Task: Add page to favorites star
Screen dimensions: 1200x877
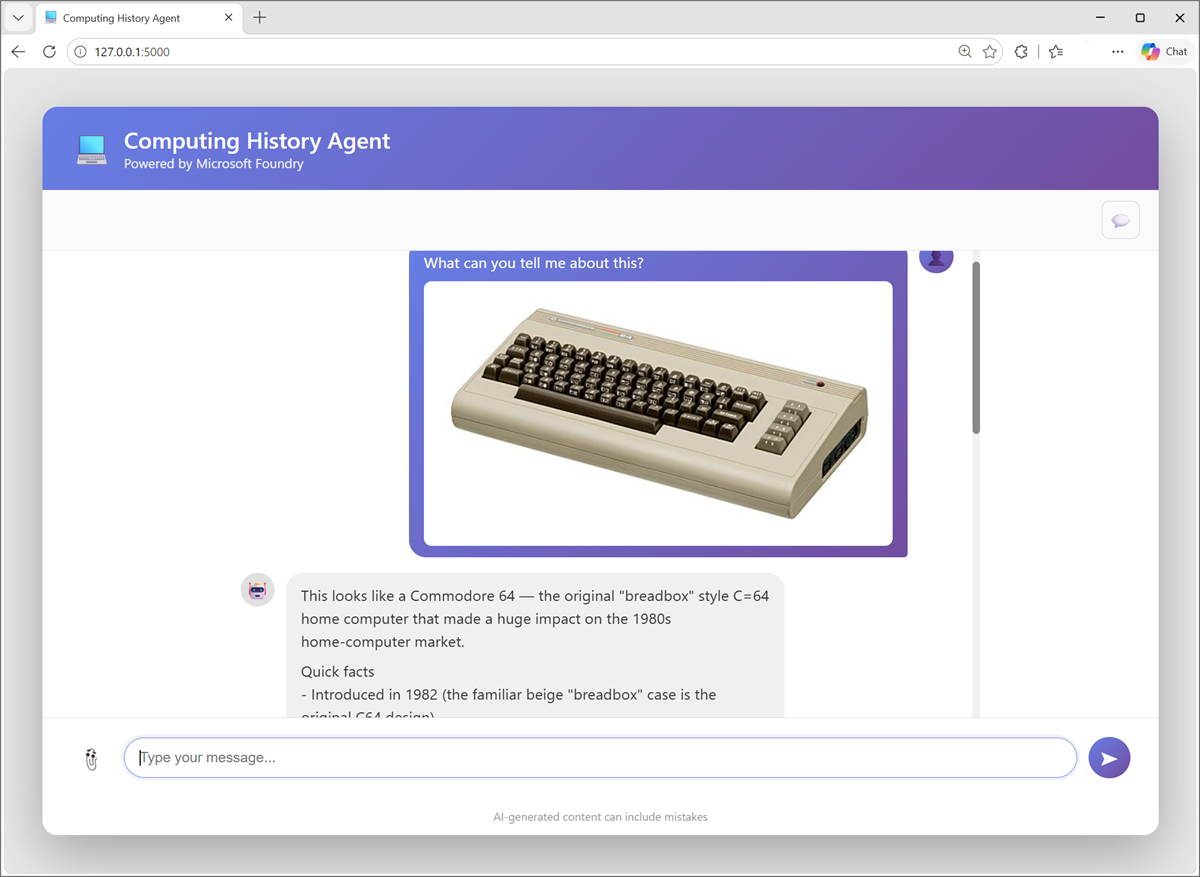Action: click(x=990, y=52)
